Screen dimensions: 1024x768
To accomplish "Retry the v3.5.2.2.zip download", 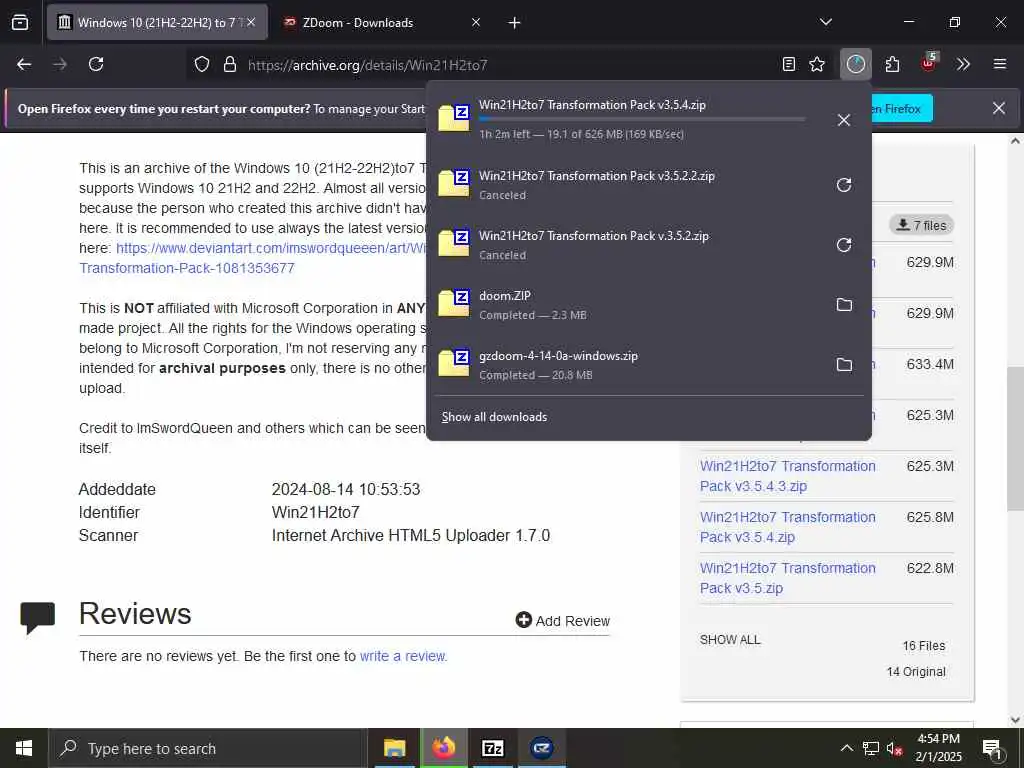I will coord(844,185).
